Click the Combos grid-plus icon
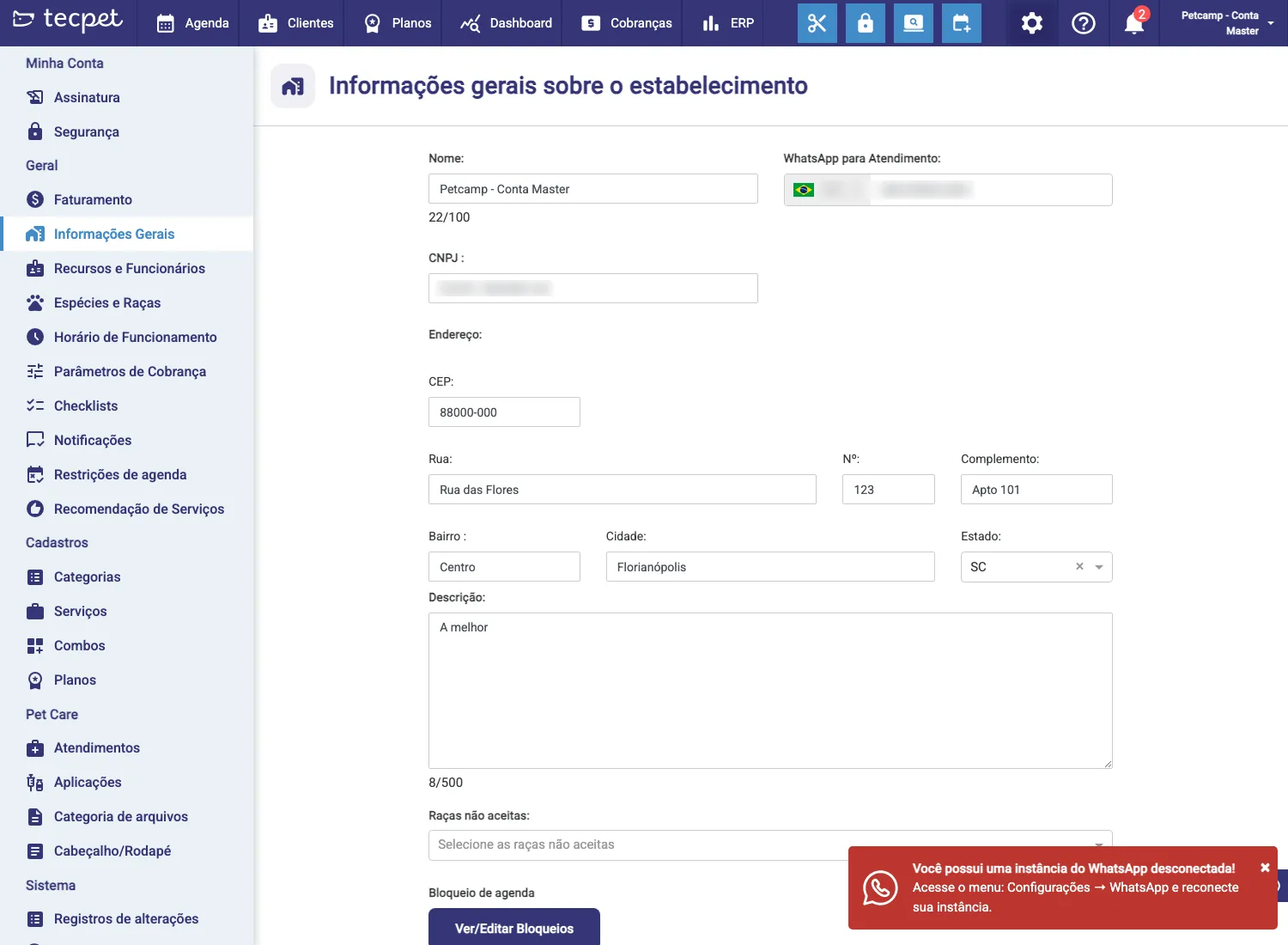The height and width of the screenshot is (945, 1288). click(x=35, y=645)
